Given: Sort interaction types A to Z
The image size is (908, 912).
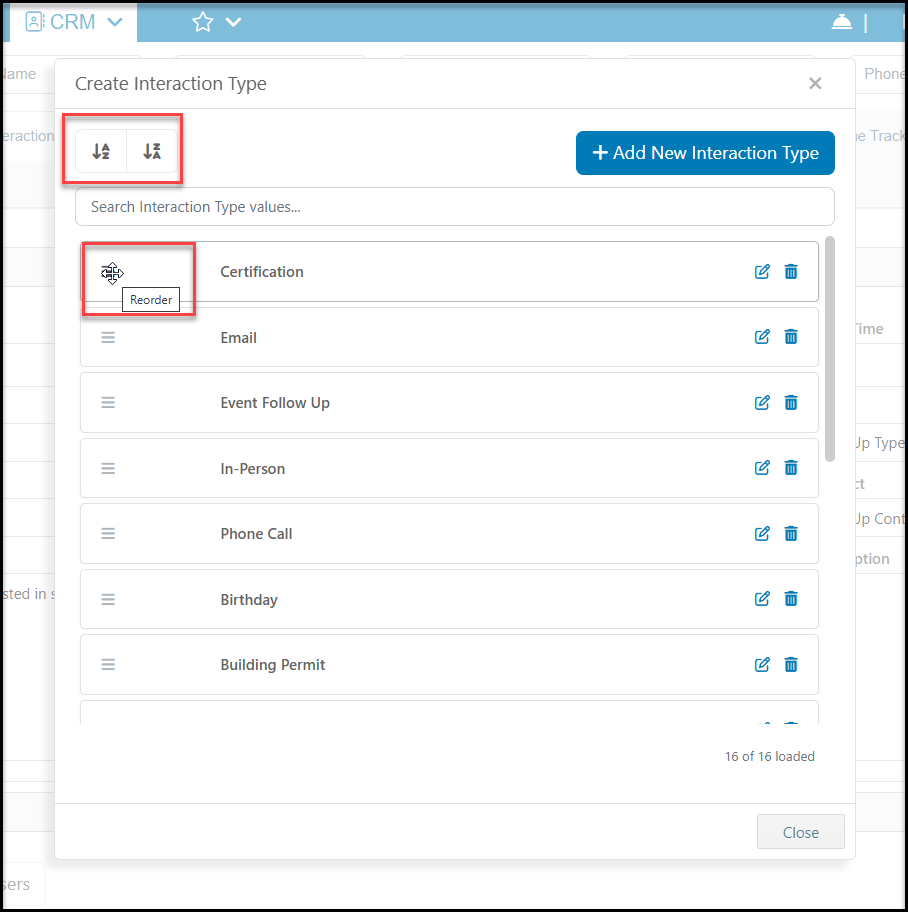Looking at the screenshot, I should [x=101, y=151].
